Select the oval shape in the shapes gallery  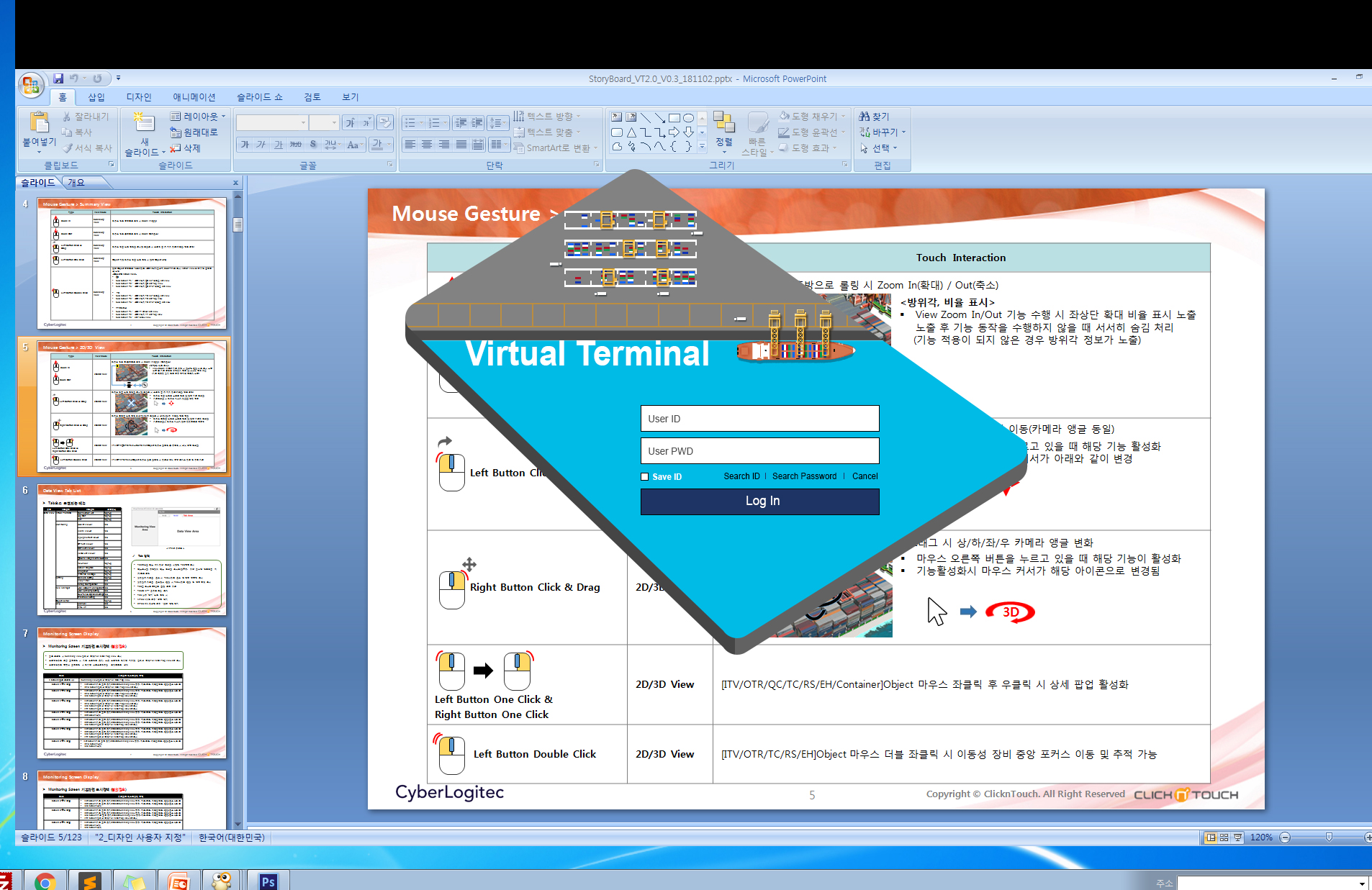[x=688, y=118]
